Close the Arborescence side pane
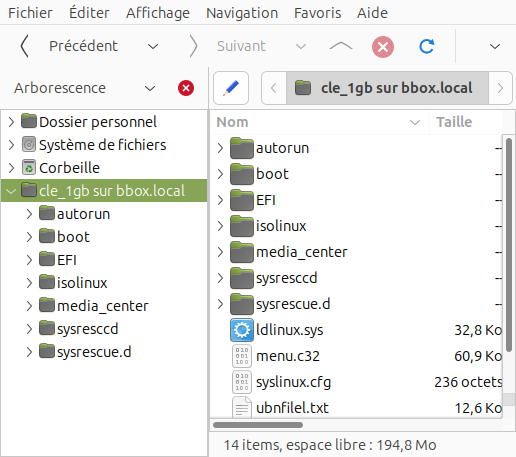516x457 pixels. pyautogui.click(x=186, y=88)
